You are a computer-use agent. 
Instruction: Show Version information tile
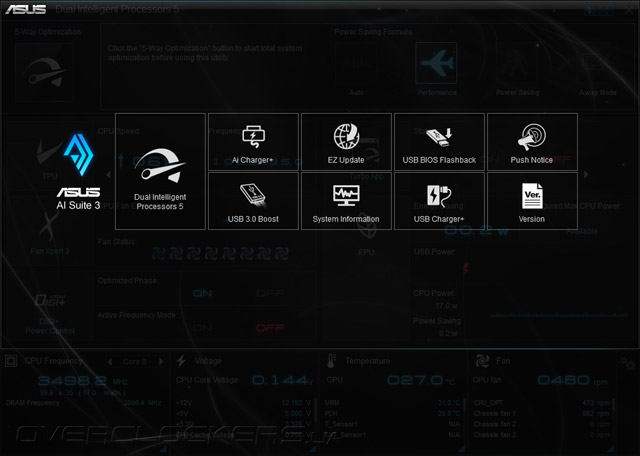532,201
